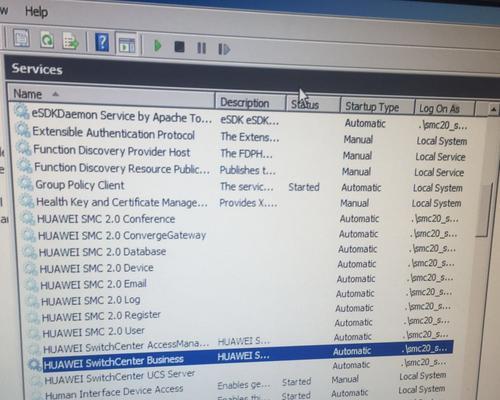Sort by the Status column header

click(313, 104)
